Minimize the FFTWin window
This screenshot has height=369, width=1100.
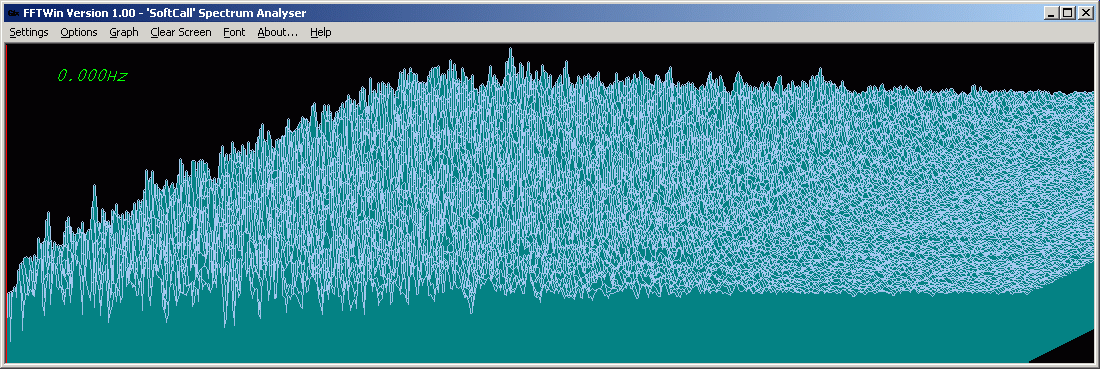(1052, 13)
